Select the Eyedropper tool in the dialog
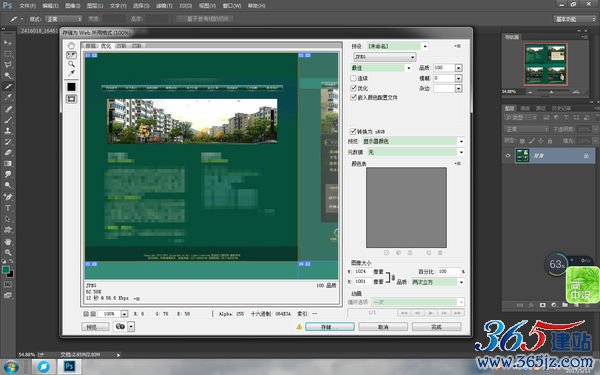The width and height of the screenshot is (600, 375). [x=71, y=73]
